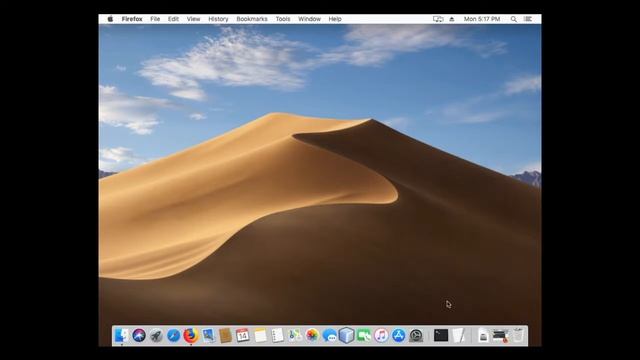Open the File menu
The height and width of the screenshot is (360, 640).
point(155,19)
